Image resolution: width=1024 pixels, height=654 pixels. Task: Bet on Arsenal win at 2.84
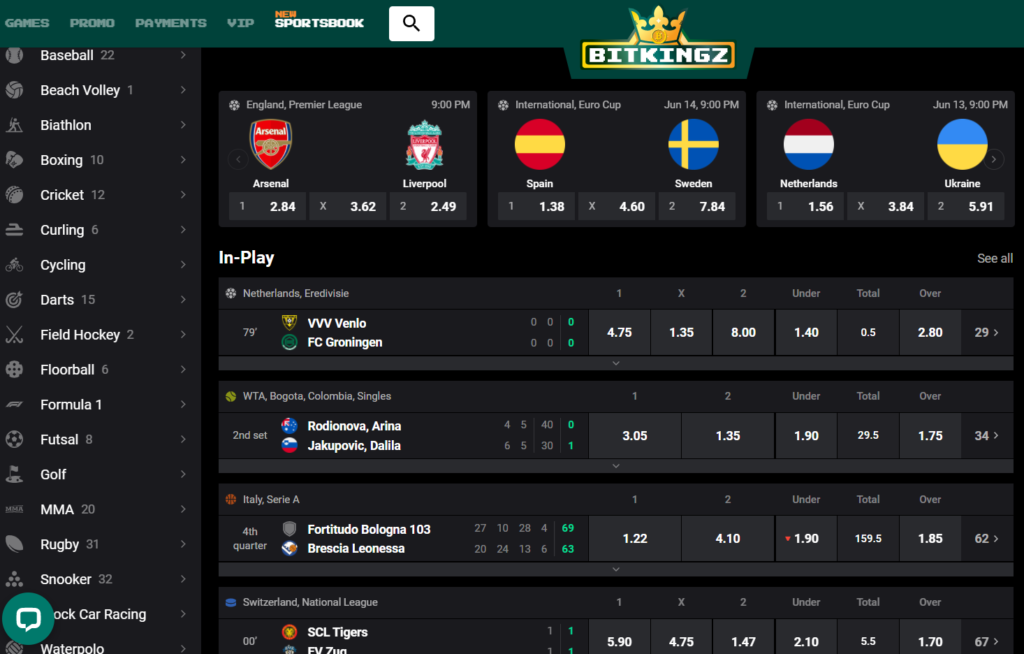tap(268, 206)
